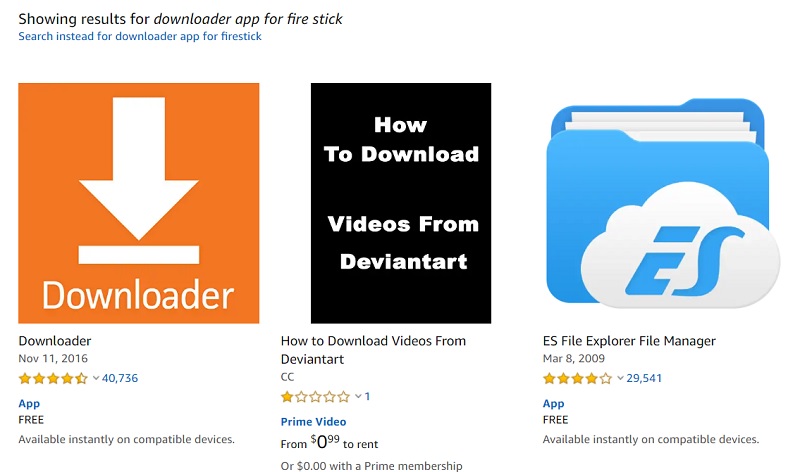Open the orange Downloader app icon
800x472 pixels.
point(139,203)
